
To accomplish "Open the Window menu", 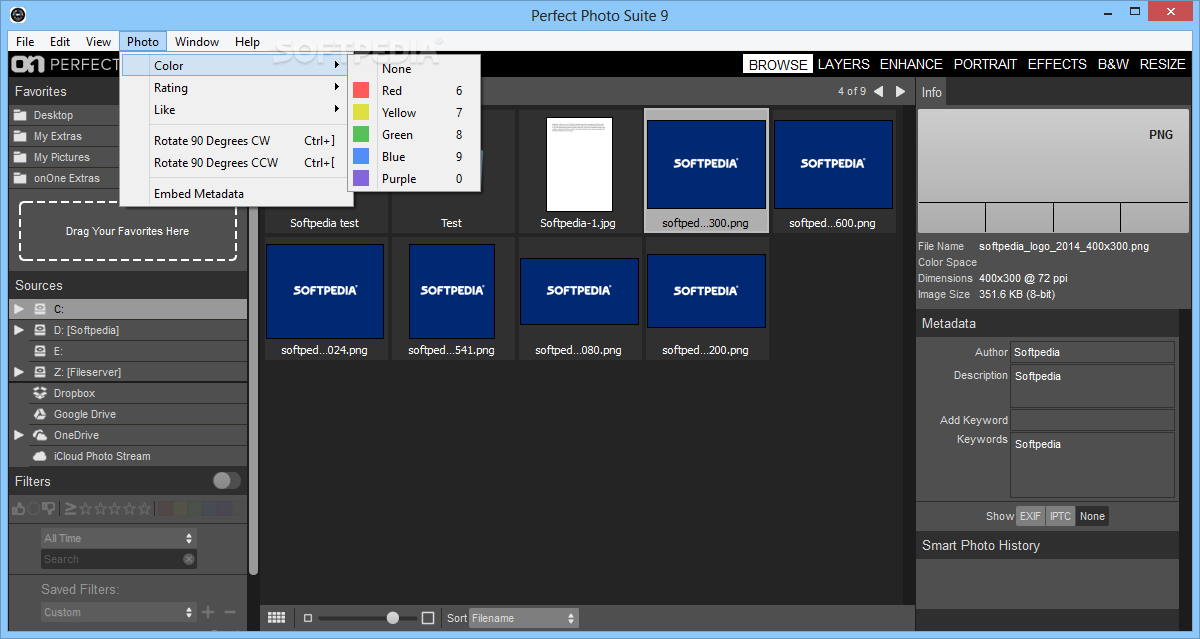I will pyautogui.click(x=197, y=42).
